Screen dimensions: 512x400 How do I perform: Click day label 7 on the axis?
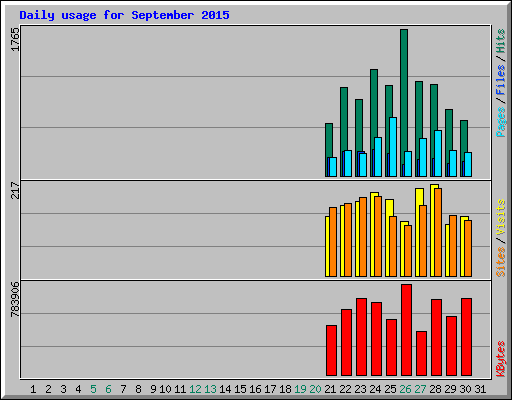point(123,389)
